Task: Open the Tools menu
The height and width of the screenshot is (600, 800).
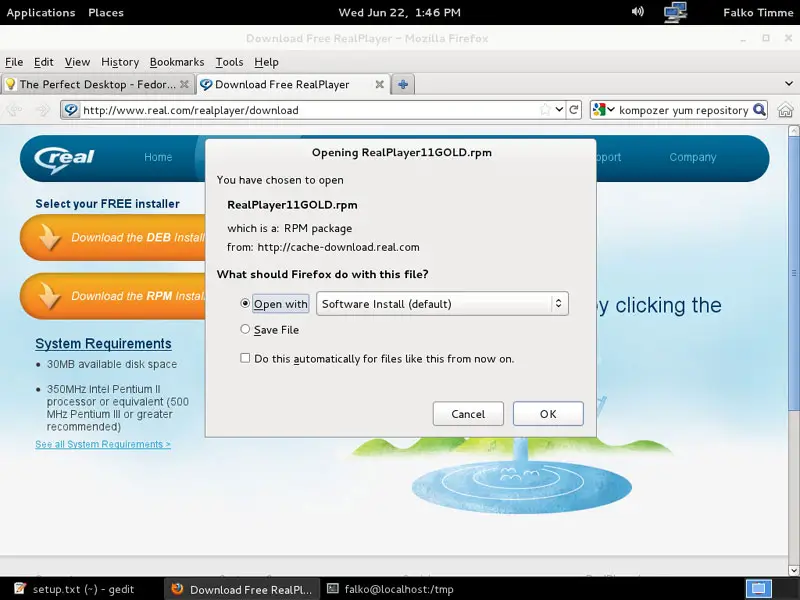Action: [x=229, y=62]
